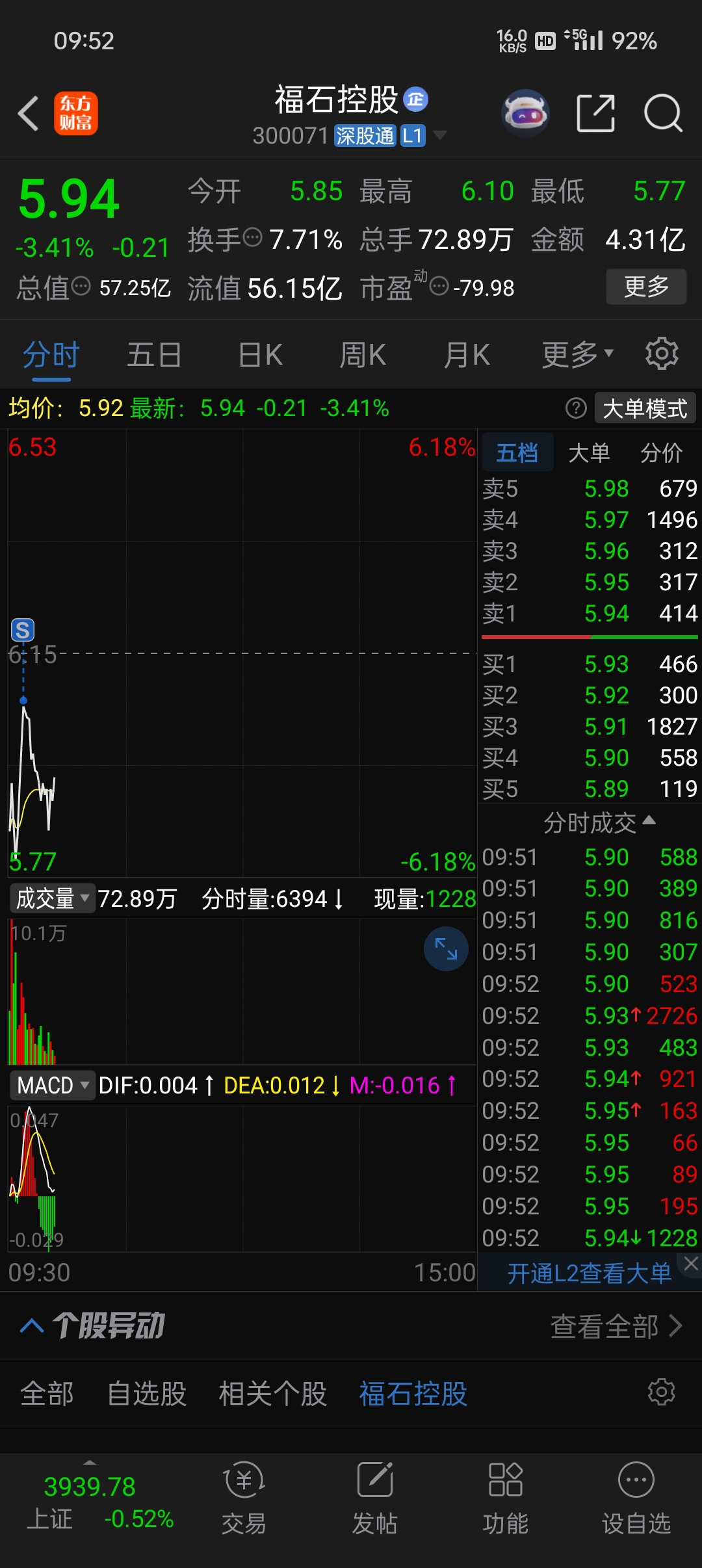Tap the 买3 row with 1827
702x1568 pixels.
point(590,726)
